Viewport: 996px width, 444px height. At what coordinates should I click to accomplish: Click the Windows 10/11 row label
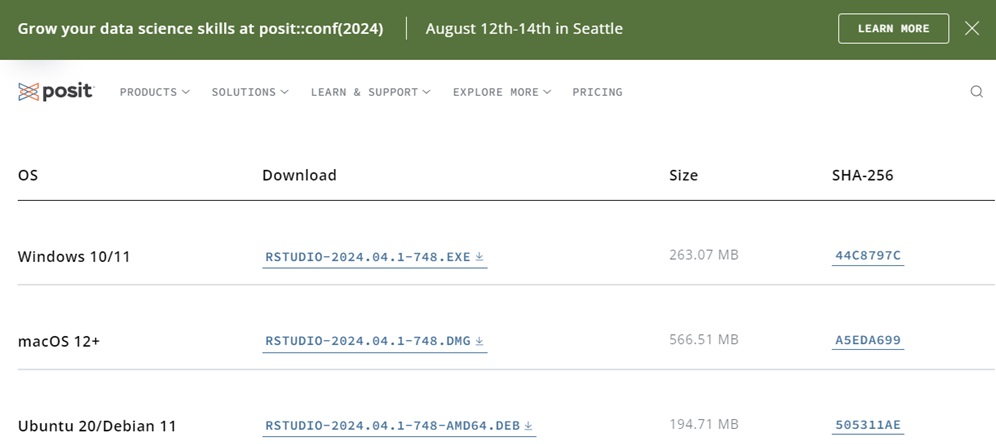[74, 257]
